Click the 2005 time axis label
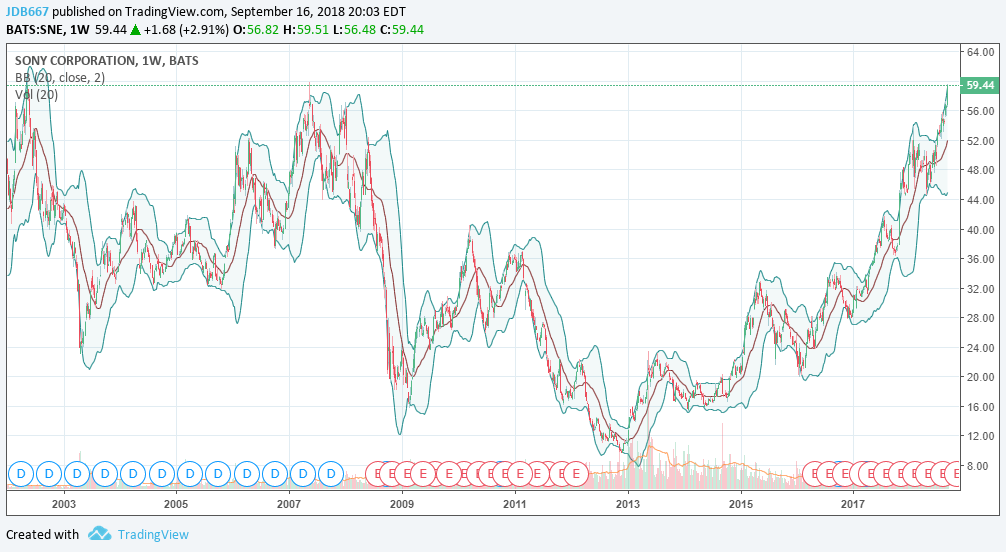 (x=176, y=504)
